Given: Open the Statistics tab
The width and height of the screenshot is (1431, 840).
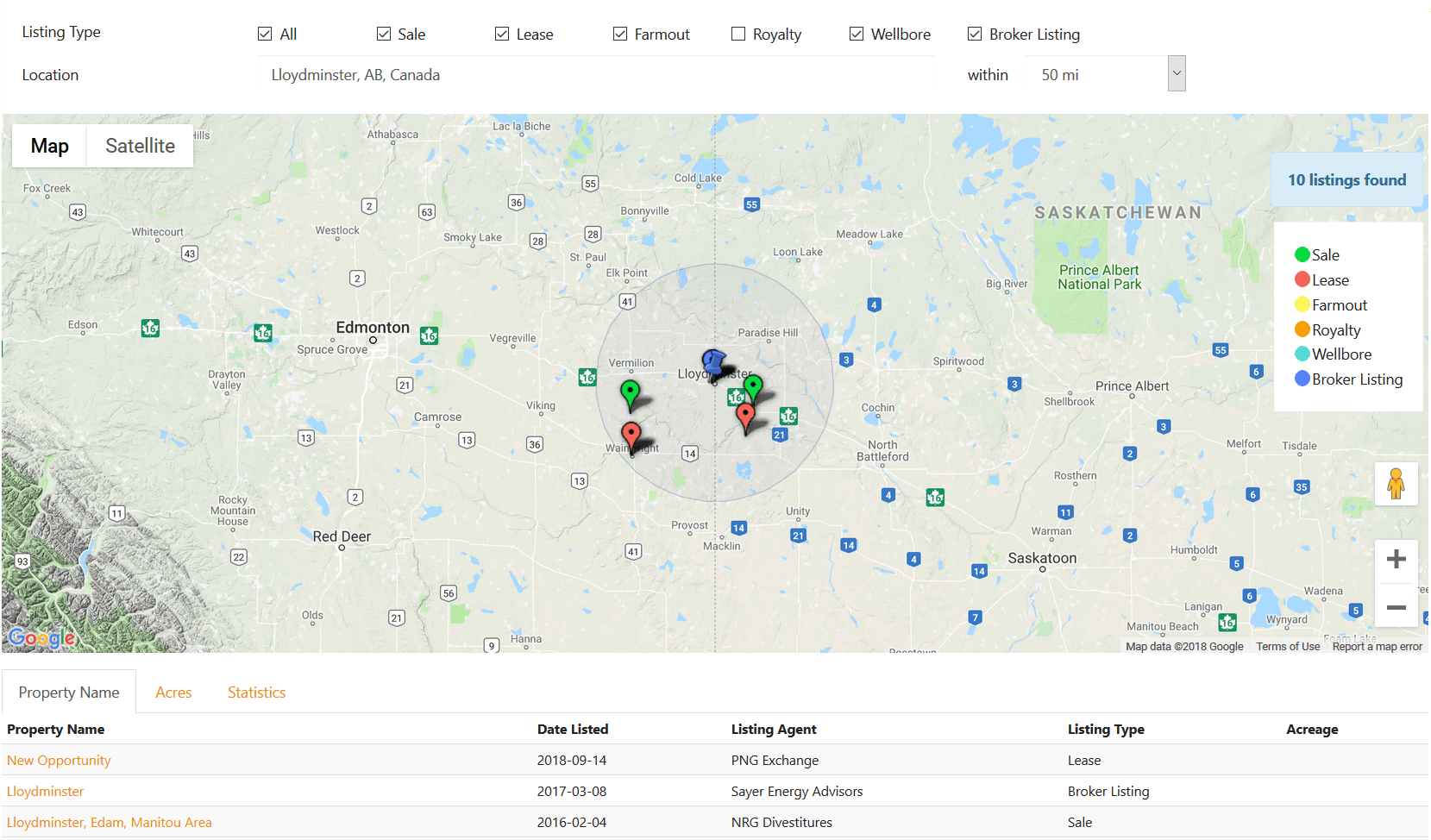Looking at the screenshot, I should click(256, 692).
